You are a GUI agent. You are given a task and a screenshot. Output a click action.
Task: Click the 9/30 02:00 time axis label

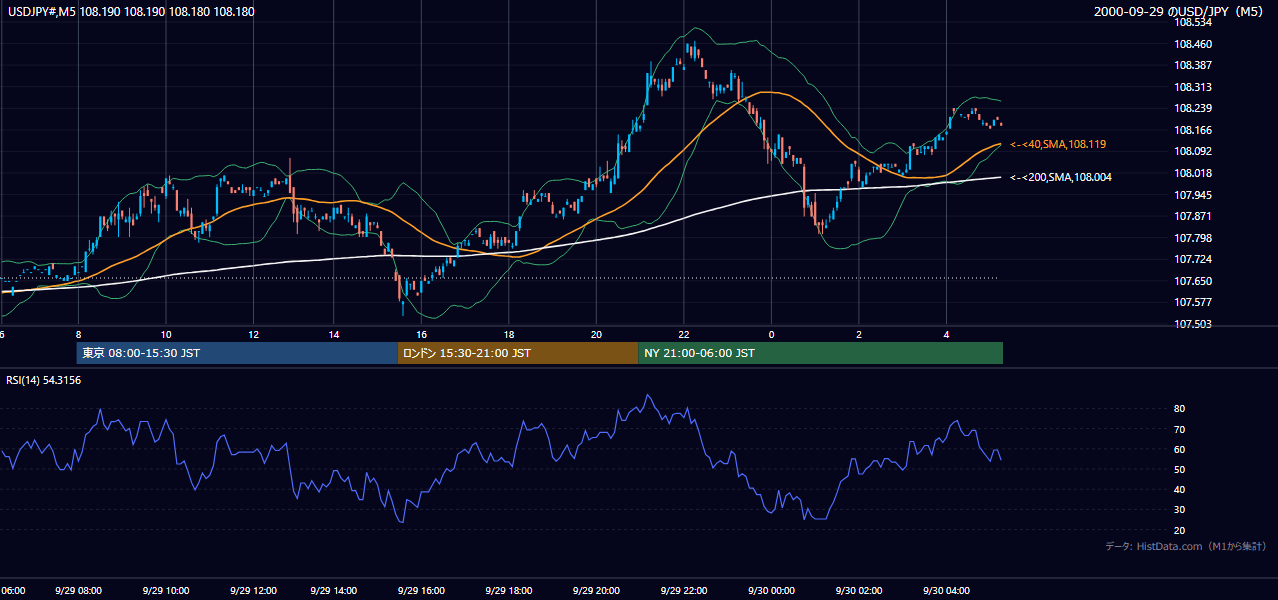[x=858, y=591]
